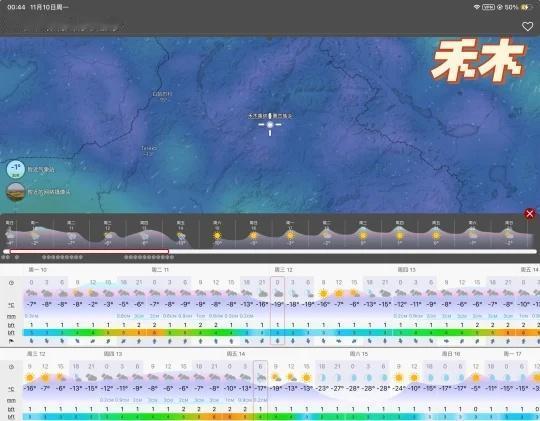Select Tuesday 11 cloud icon in daily strip
Image resolution: width=540 pixels, height=421 pixels.
coord(72,236)
